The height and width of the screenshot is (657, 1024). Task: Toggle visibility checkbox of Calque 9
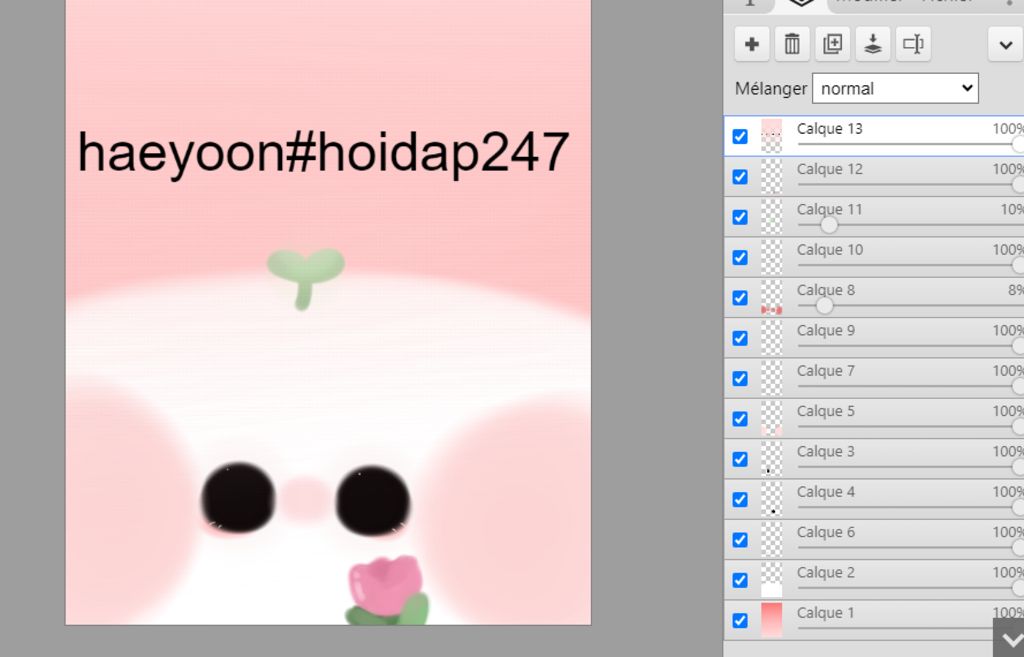(x=740, y=338)
